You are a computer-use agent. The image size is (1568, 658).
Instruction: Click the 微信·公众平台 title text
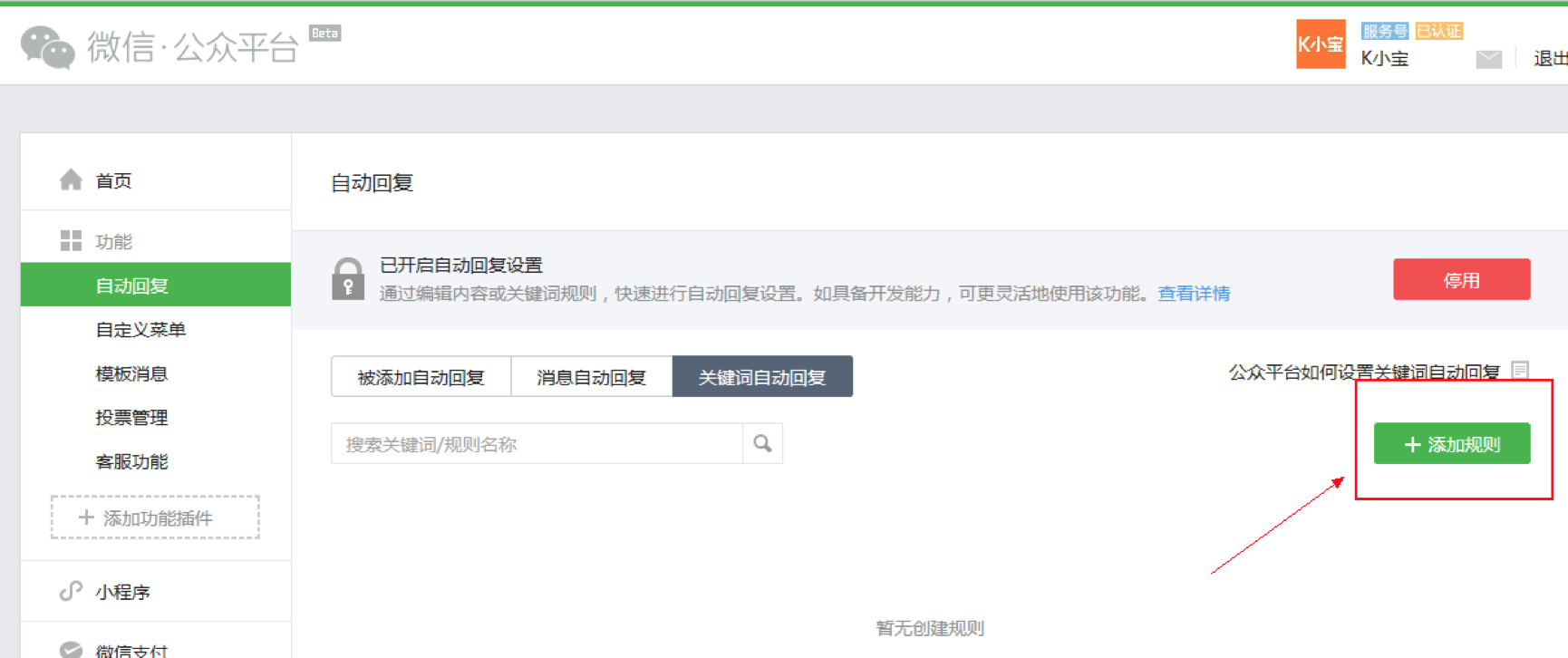pyautogui.click(x=193, y=46)
